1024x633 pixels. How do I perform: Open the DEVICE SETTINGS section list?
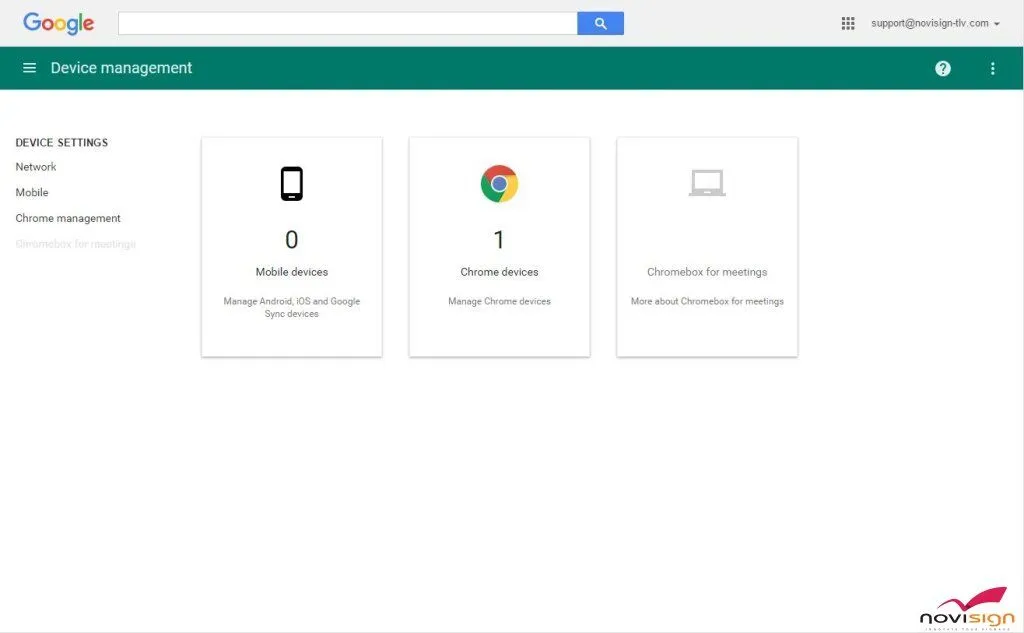tap(61, 142)
